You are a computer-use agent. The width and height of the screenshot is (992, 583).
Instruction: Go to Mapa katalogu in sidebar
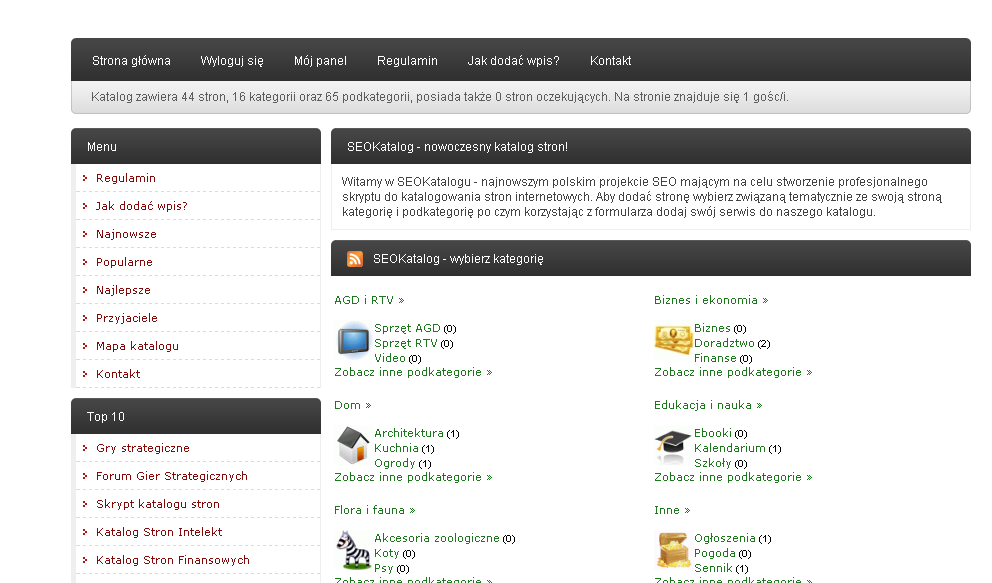point(137,346)
